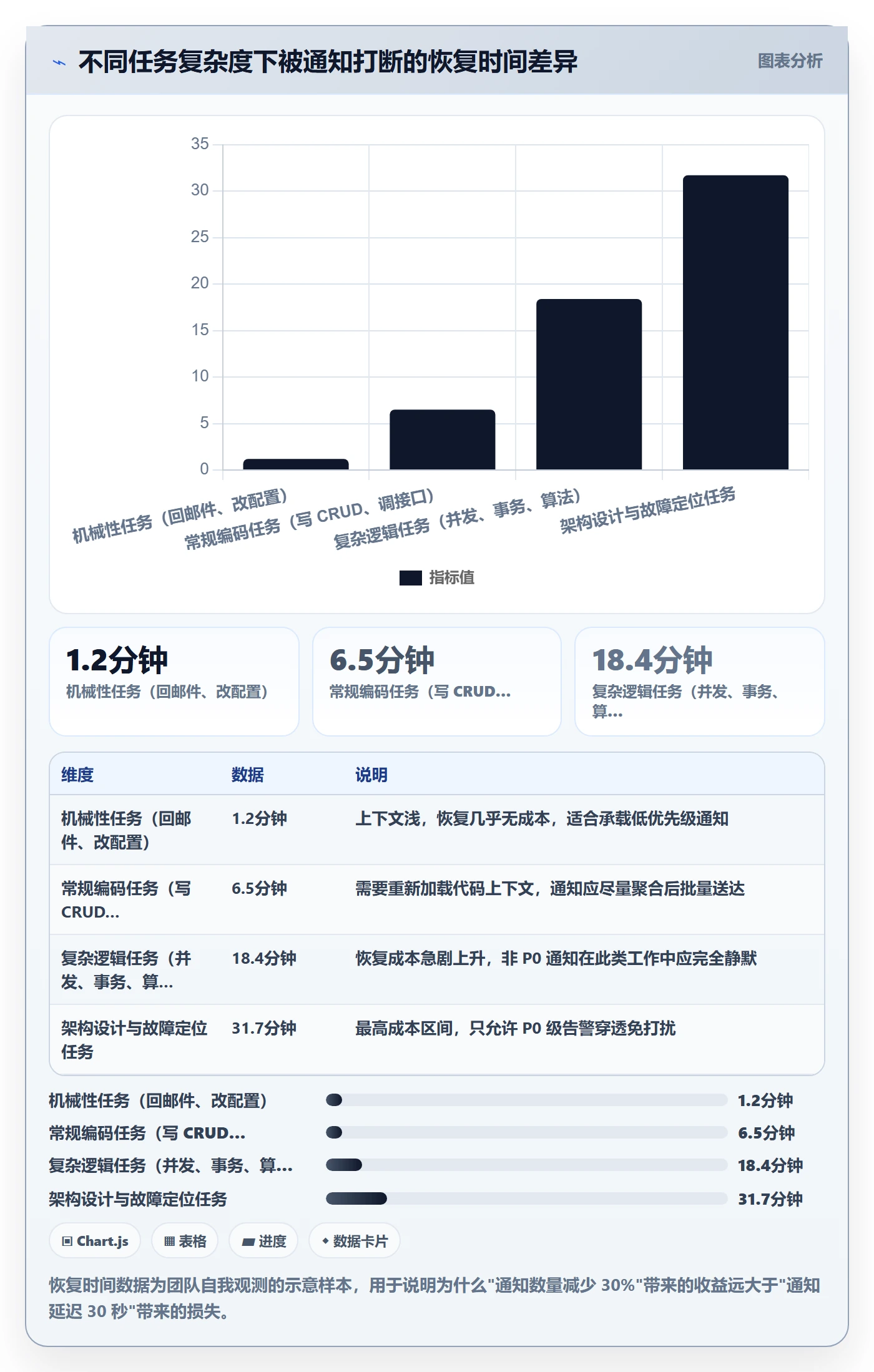Select the Chart.js tag

coord(95,1241)
